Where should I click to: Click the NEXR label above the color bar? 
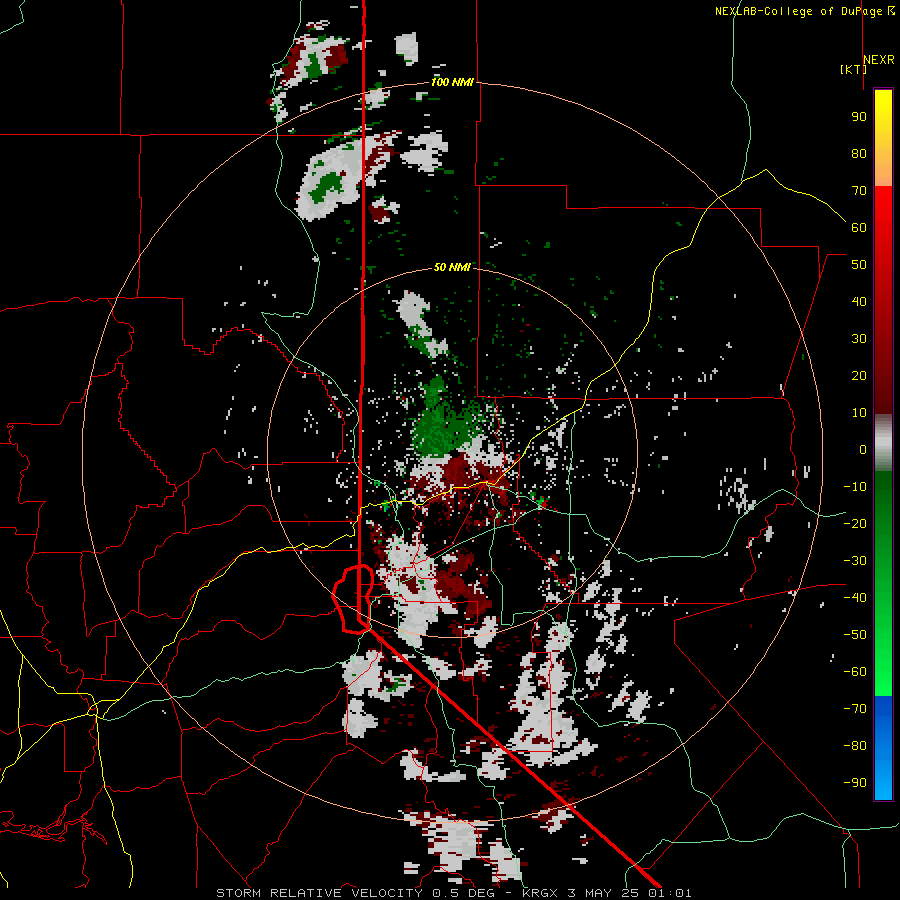point(879,60)
